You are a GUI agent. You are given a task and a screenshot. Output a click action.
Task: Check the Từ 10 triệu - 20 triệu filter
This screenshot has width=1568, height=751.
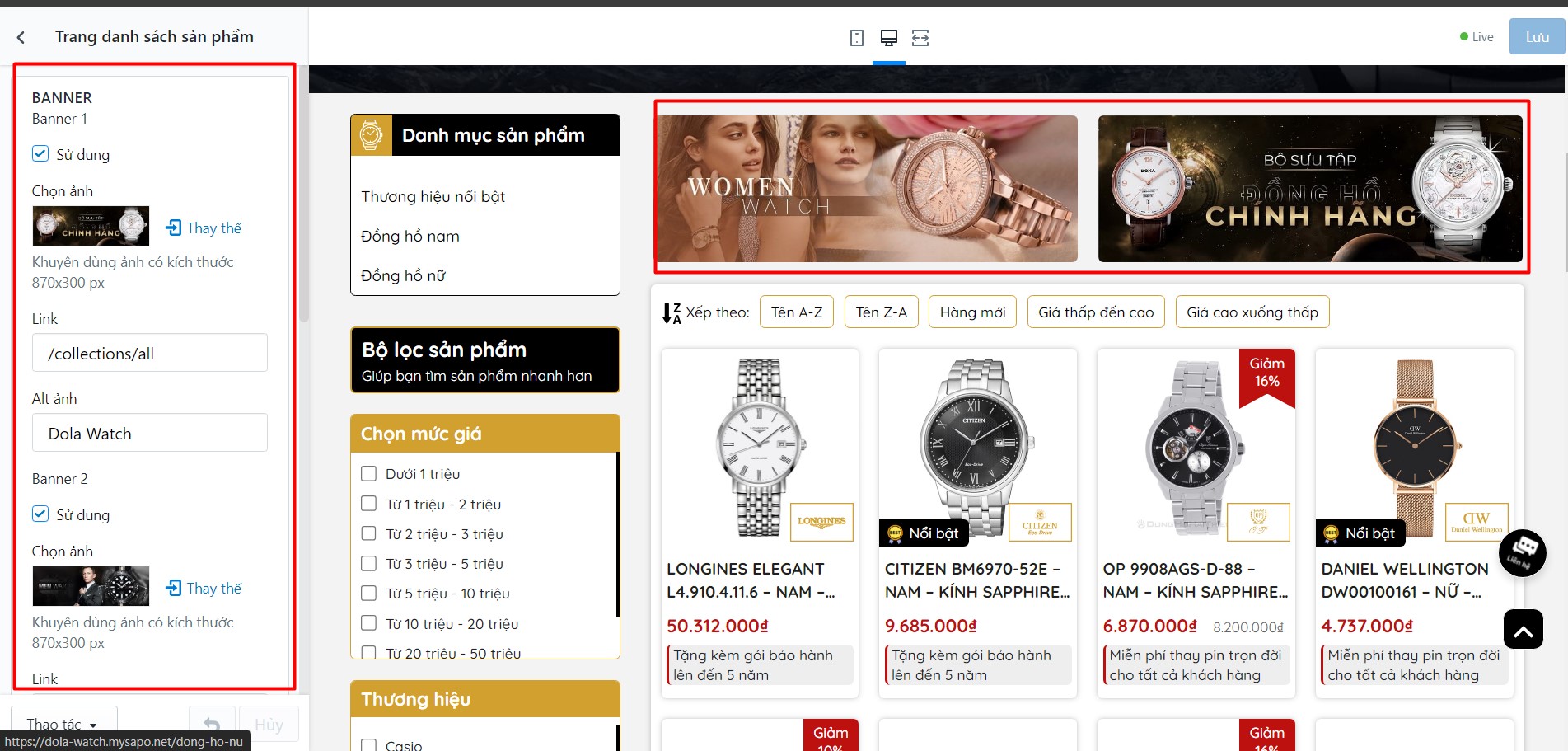coord(368,622)
